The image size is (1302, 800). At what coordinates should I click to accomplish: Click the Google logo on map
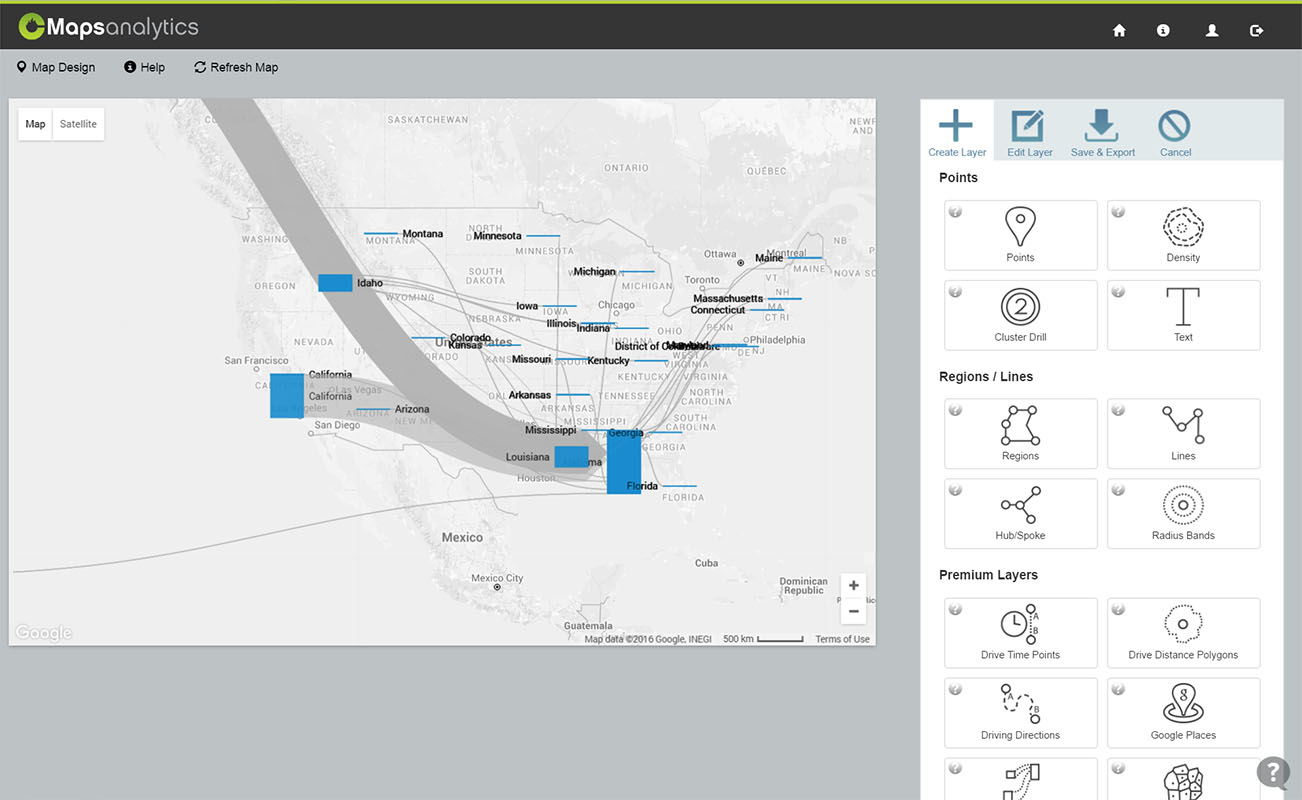(43, 632)
